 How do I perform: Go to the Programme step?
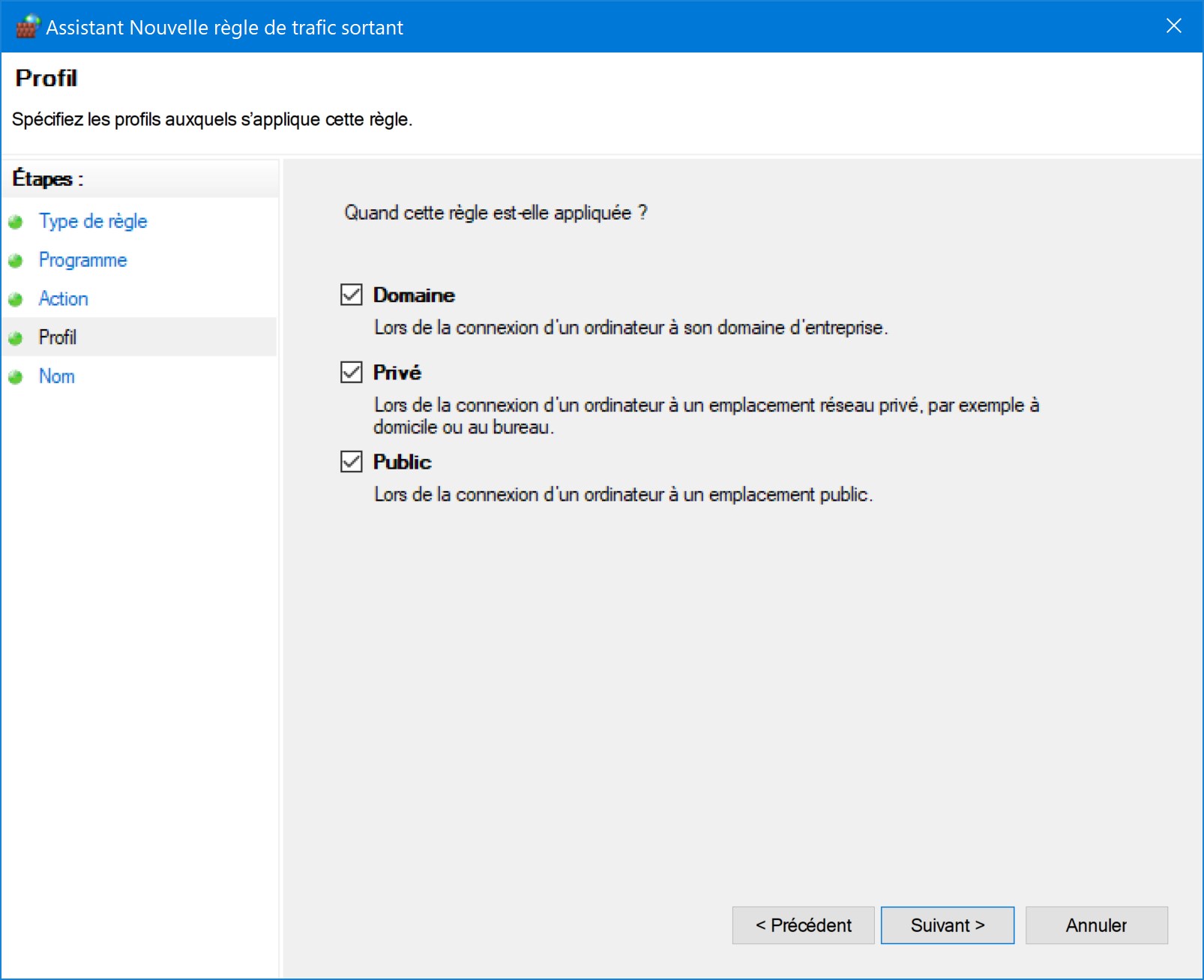[x=83, y=260]
